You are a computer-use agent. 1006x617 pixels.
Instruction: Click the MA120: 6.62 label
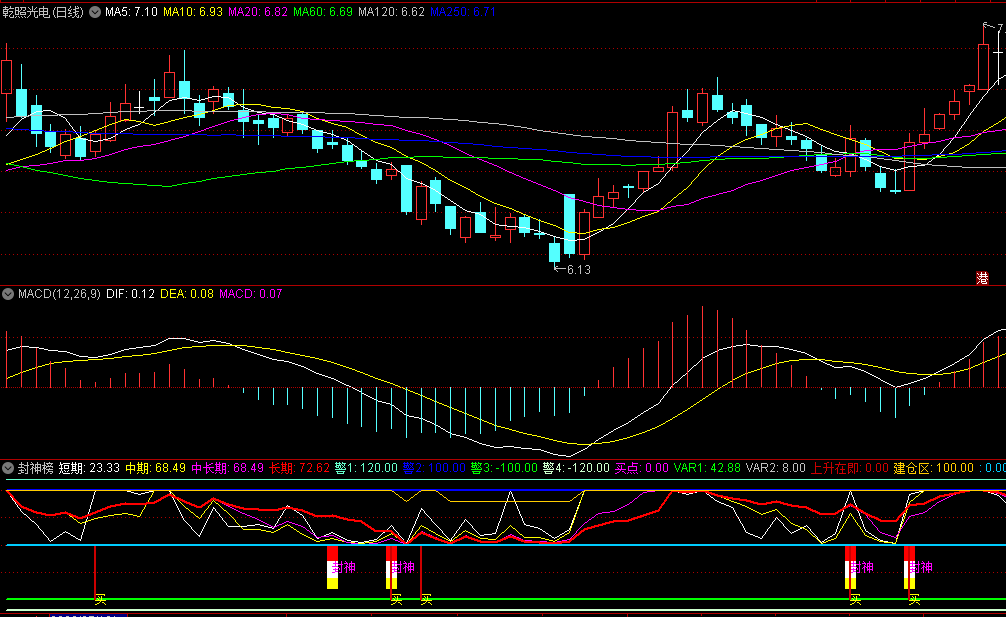tap(391, 12)
